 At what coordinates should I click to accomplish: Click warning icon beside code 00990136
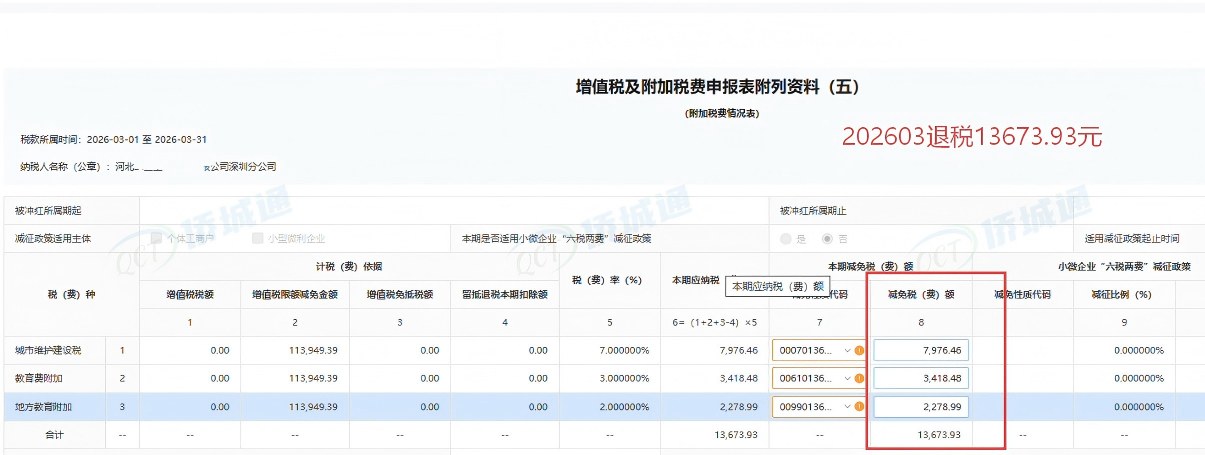859,407
